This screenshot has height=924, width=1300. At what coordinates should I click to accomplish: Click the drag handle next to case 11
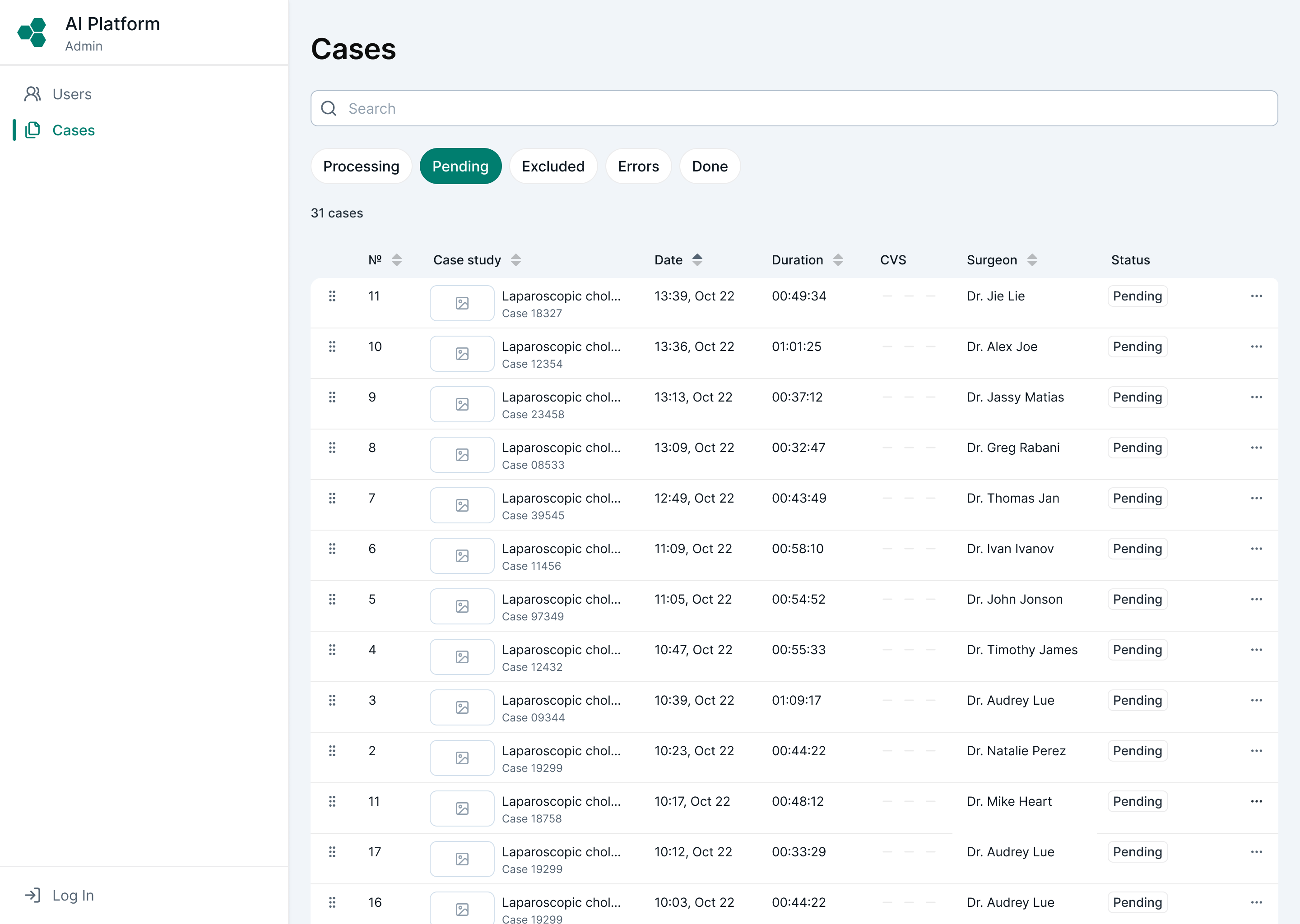coord(332,296)
